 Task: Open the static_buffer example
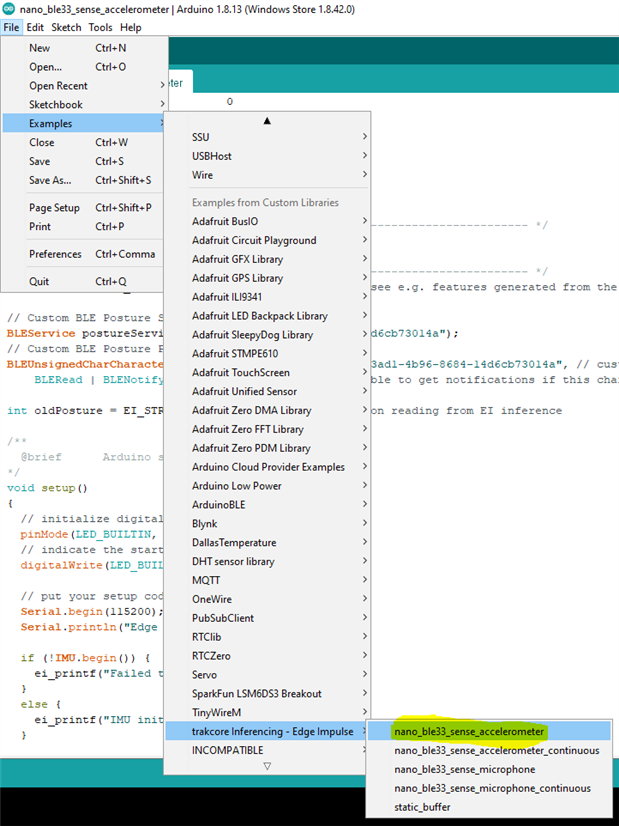point(489,808)
